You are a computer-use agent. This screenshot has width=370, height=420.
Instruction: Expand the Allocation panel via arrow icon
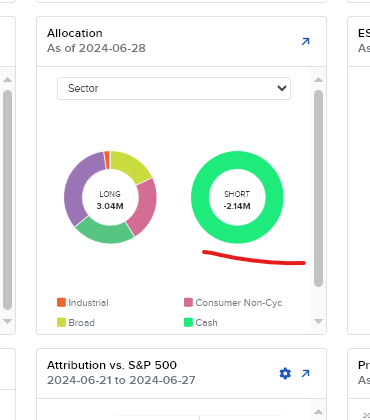pyautogui.click(x=305, y=41)
